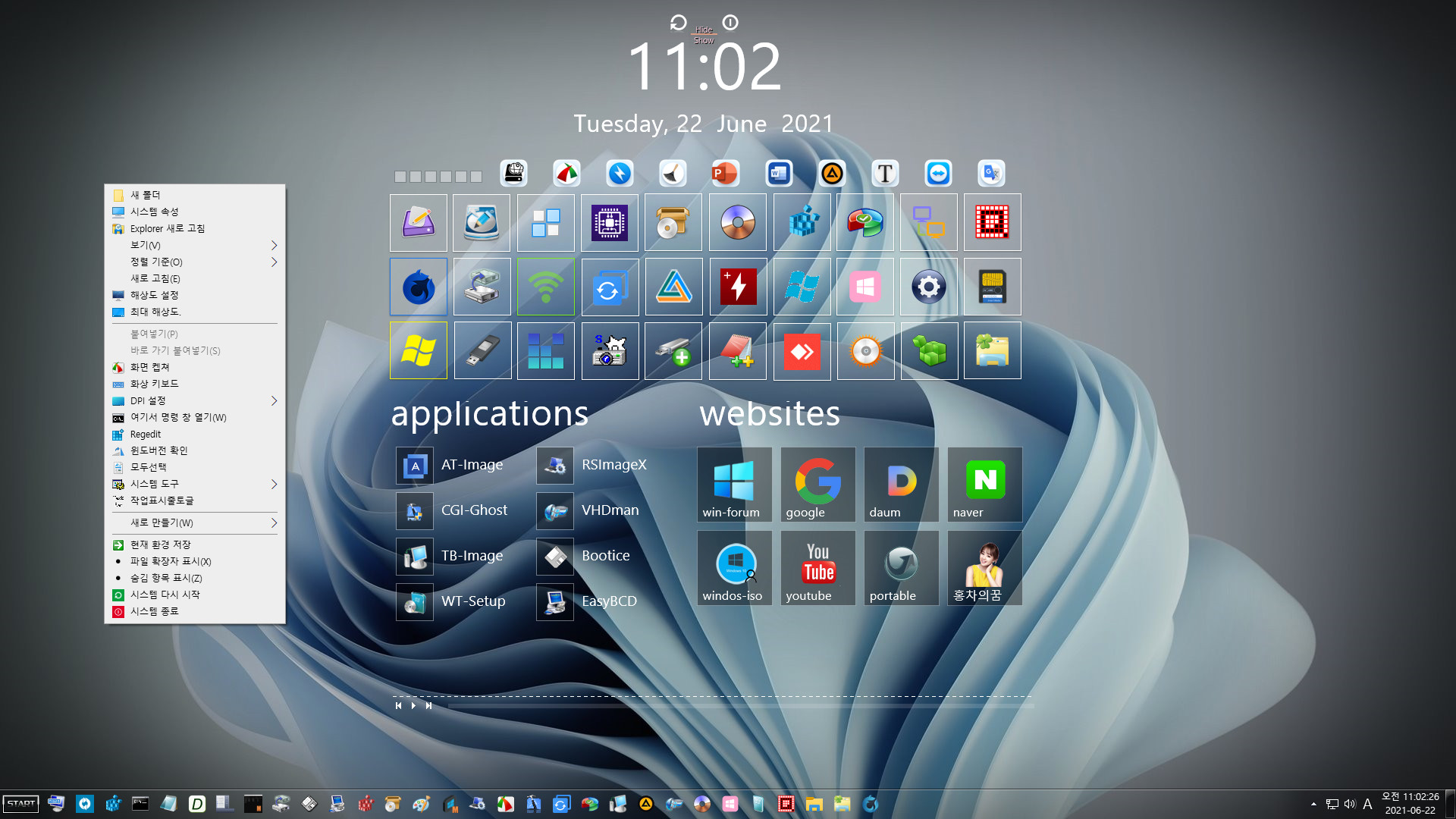Image resolution: width=1456 pixels, height=819 pixels.
Task: Select Regedit in context menu
Action: pos(195,435)
